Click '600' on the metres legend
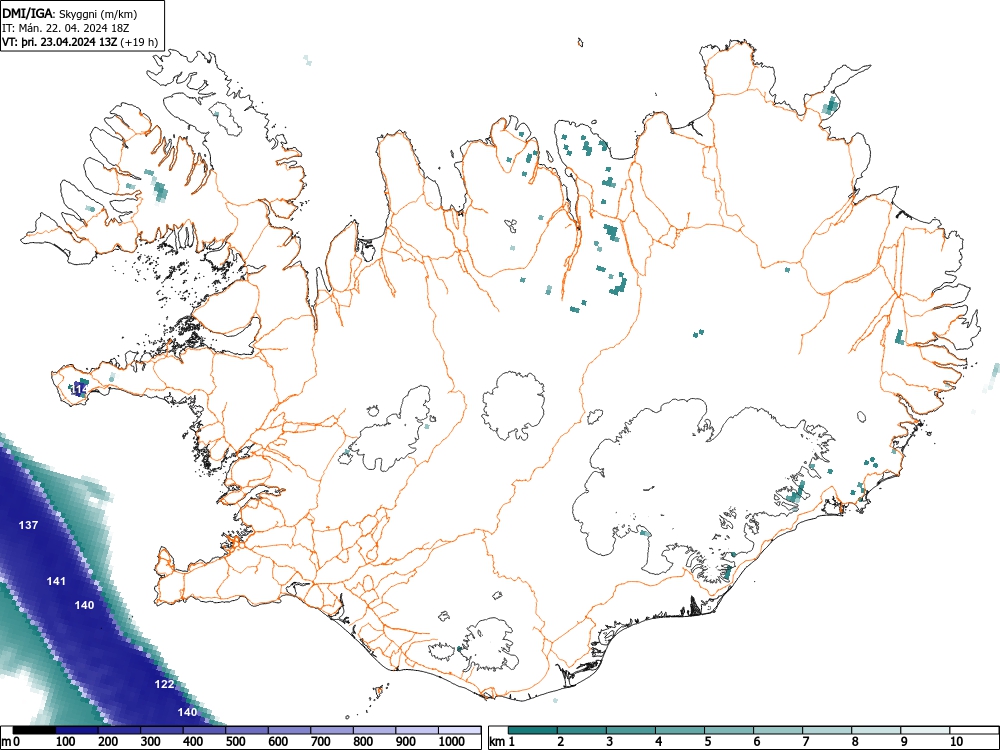 point(278,742)
